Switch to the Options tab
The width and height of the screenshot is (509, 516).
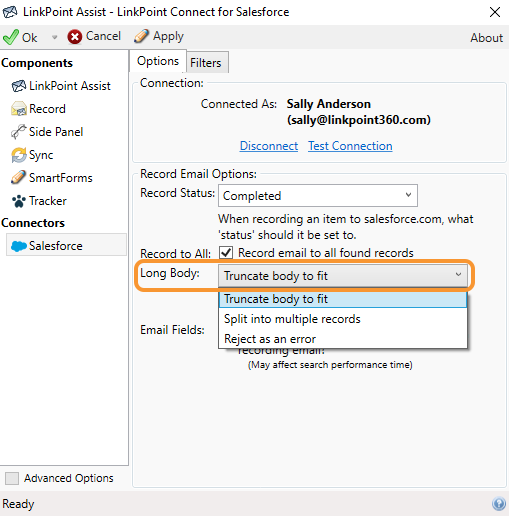158,61
